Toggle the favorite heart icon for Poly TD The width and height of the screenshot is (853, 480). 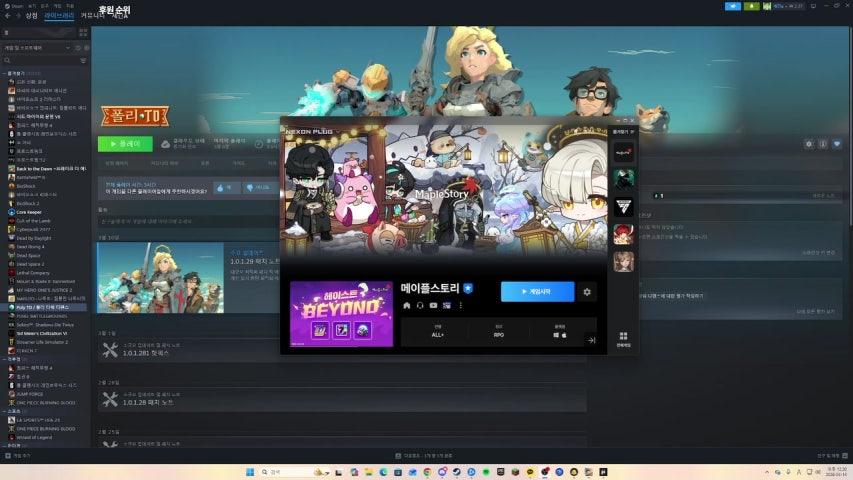pyautogui.click(x=837, y=144)
